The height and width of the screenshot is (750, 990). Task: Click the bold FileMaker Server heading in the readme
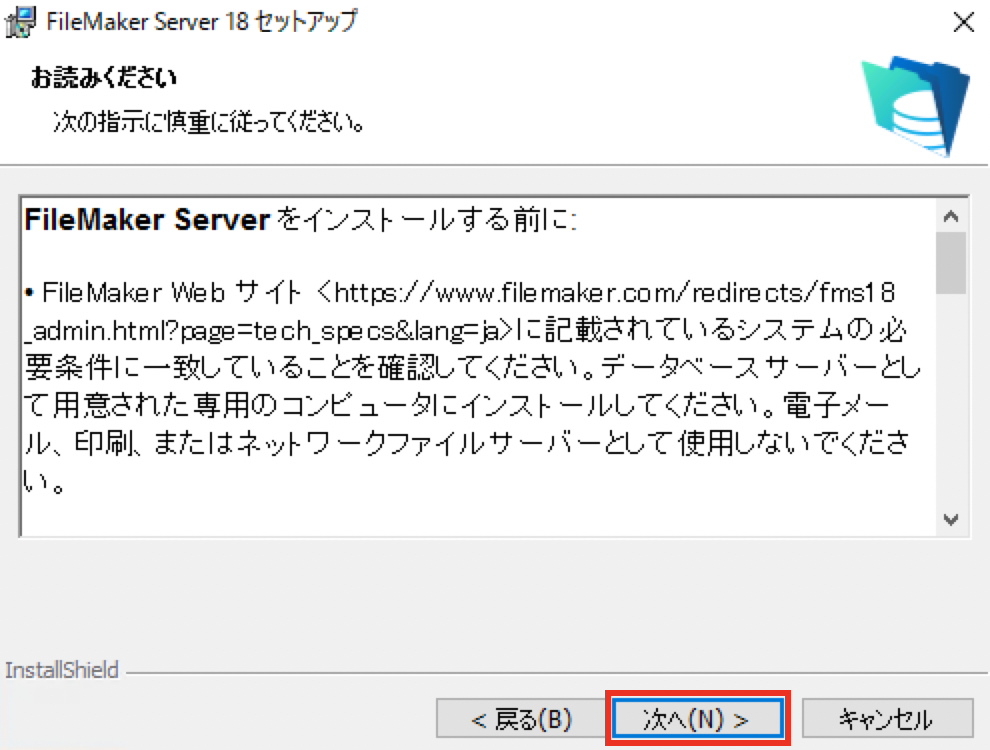pyautogui.click(x=147, y=220)
